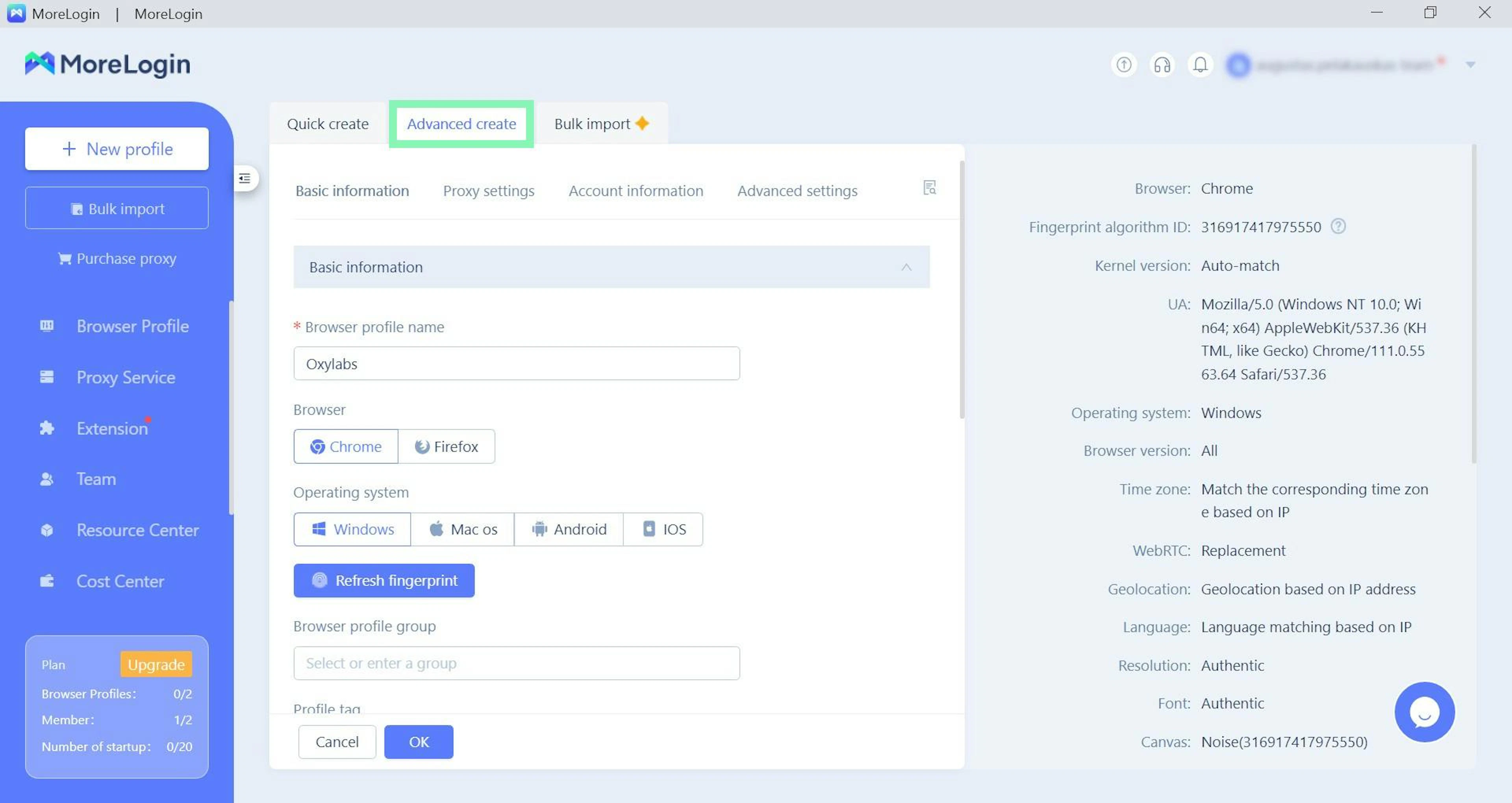This screenshot has height=803, width=1512.
Task: Click the Upgrade plan button
Action: tap(156, 664)
